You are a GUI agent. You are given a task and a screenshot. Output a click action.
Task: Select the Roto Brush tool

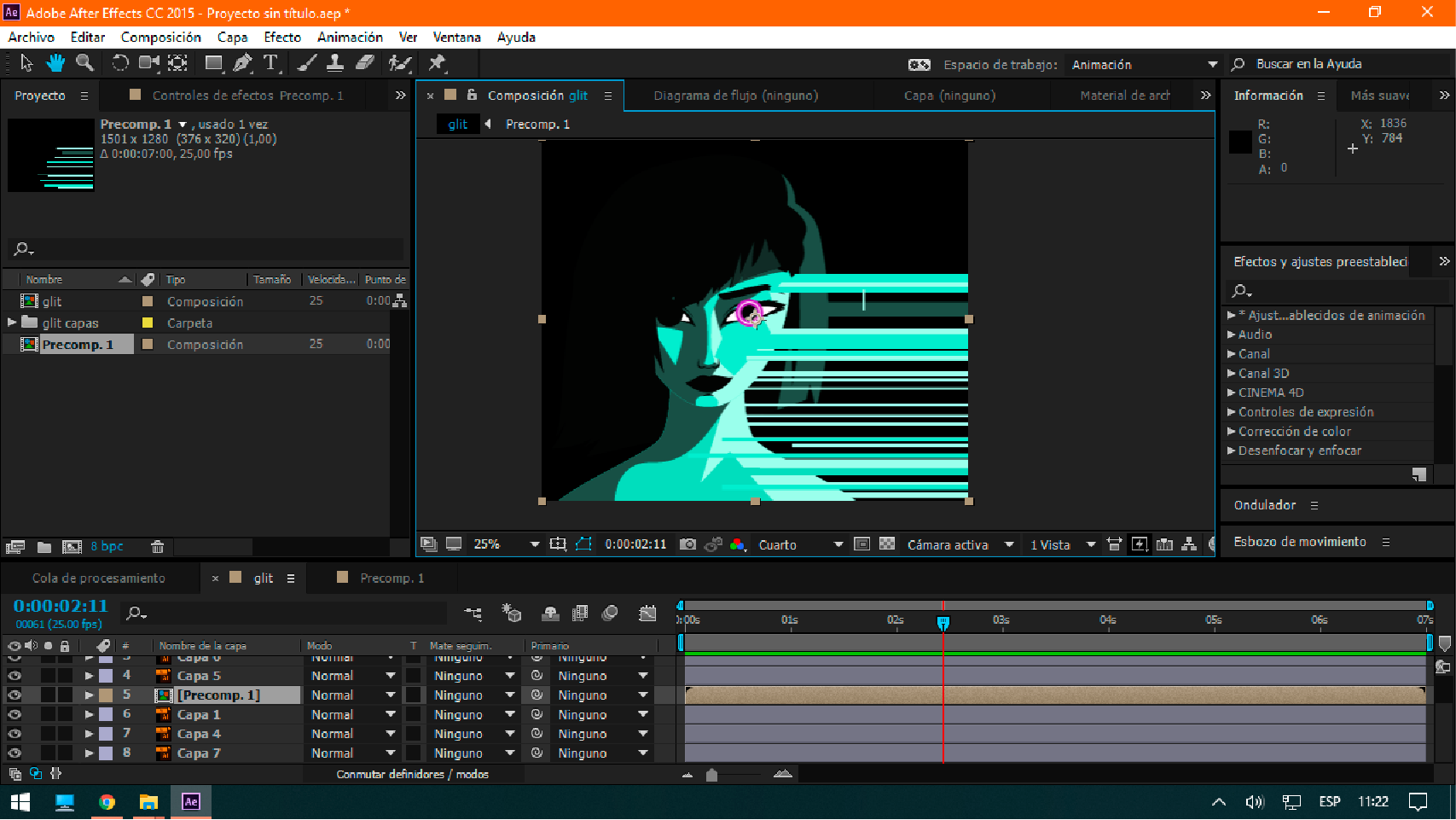click(x=399, y=62)
